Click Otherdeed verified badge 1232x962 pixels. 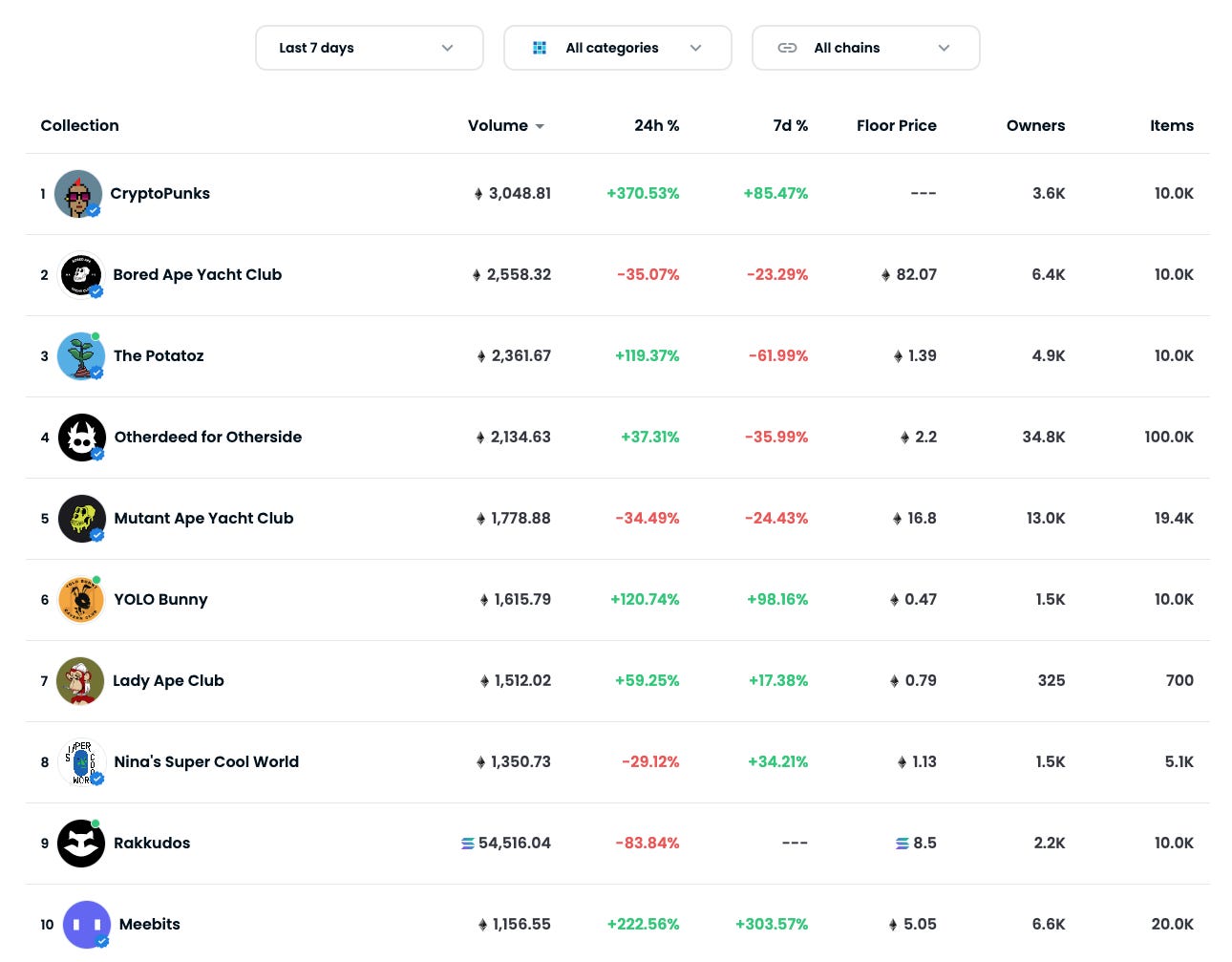[x=97, y=455]
